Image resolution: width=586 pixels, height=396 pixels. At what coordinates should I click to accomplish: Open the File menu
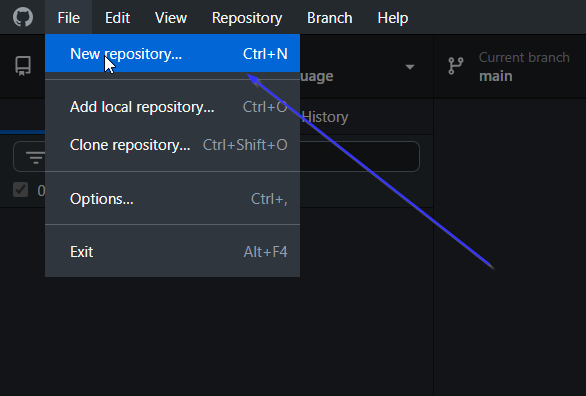point(68,18)
